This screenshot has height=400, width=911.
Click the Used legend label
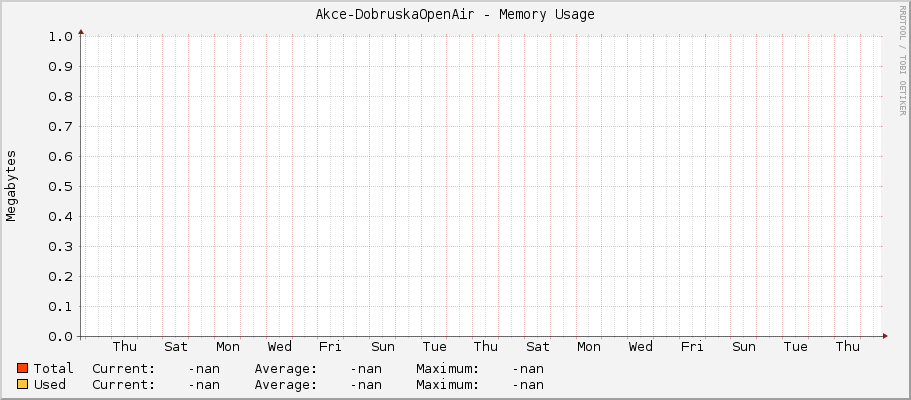(50, 384)
